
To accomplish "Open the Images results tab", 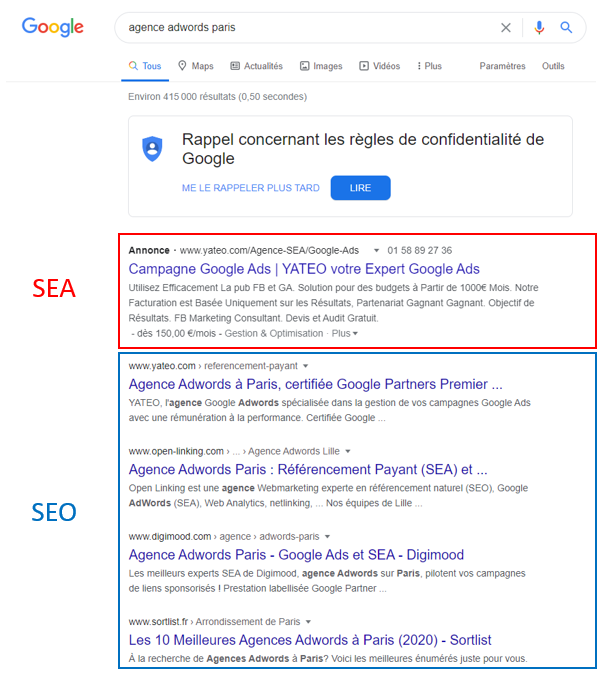I will point(321,66).
